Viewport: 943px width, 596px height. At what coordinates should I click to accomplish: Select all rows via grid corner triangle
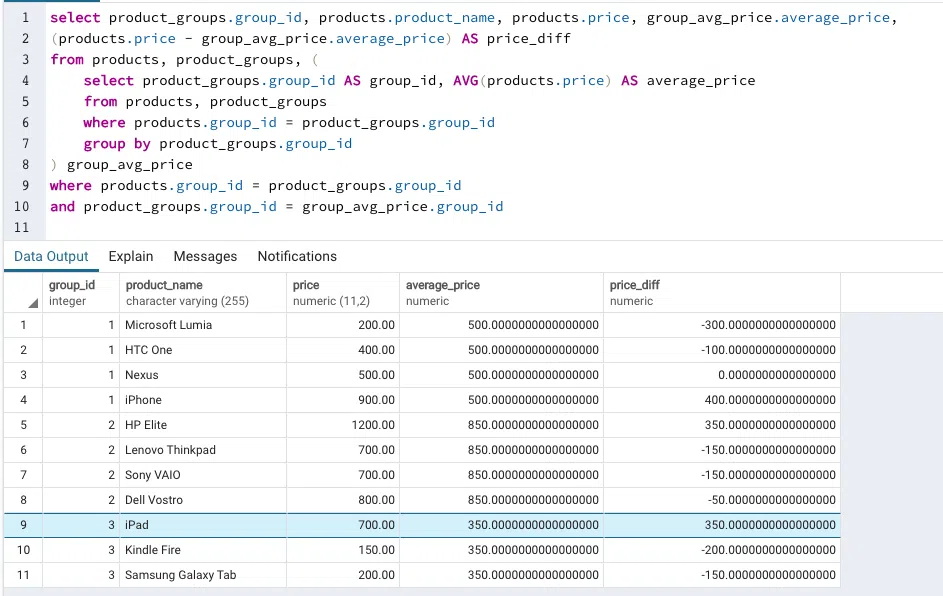point(33,303)
